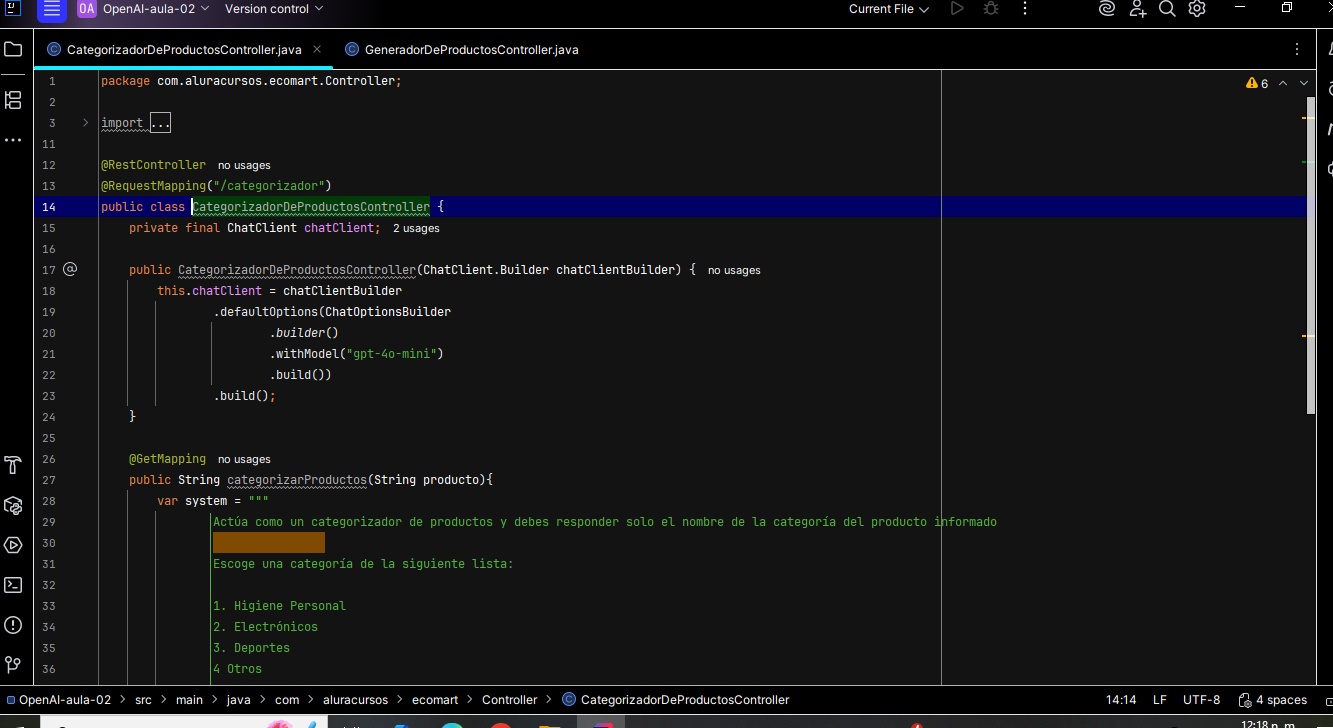Click the categorizarProductos method name
This screenshot has width=1333, height=728.
pos(297,479)
